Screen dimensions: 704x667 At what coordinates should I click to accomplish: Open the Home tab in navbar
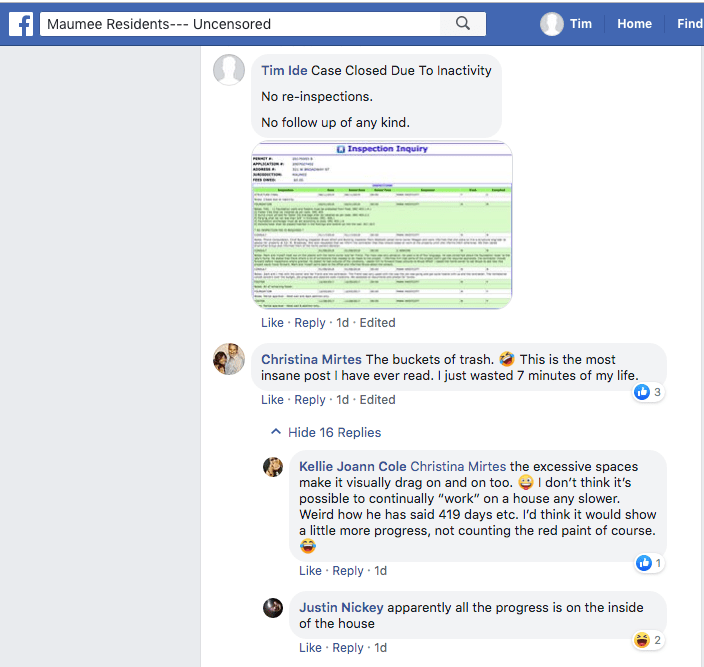click(634, 24)
